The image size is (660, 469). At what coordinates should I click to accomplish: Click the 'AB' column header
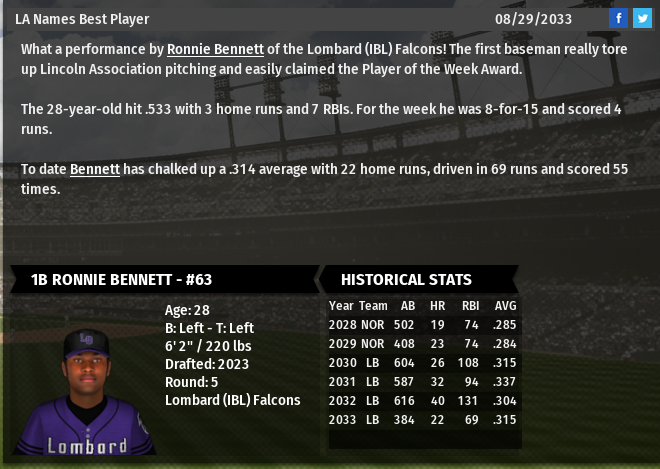point(407,306)
